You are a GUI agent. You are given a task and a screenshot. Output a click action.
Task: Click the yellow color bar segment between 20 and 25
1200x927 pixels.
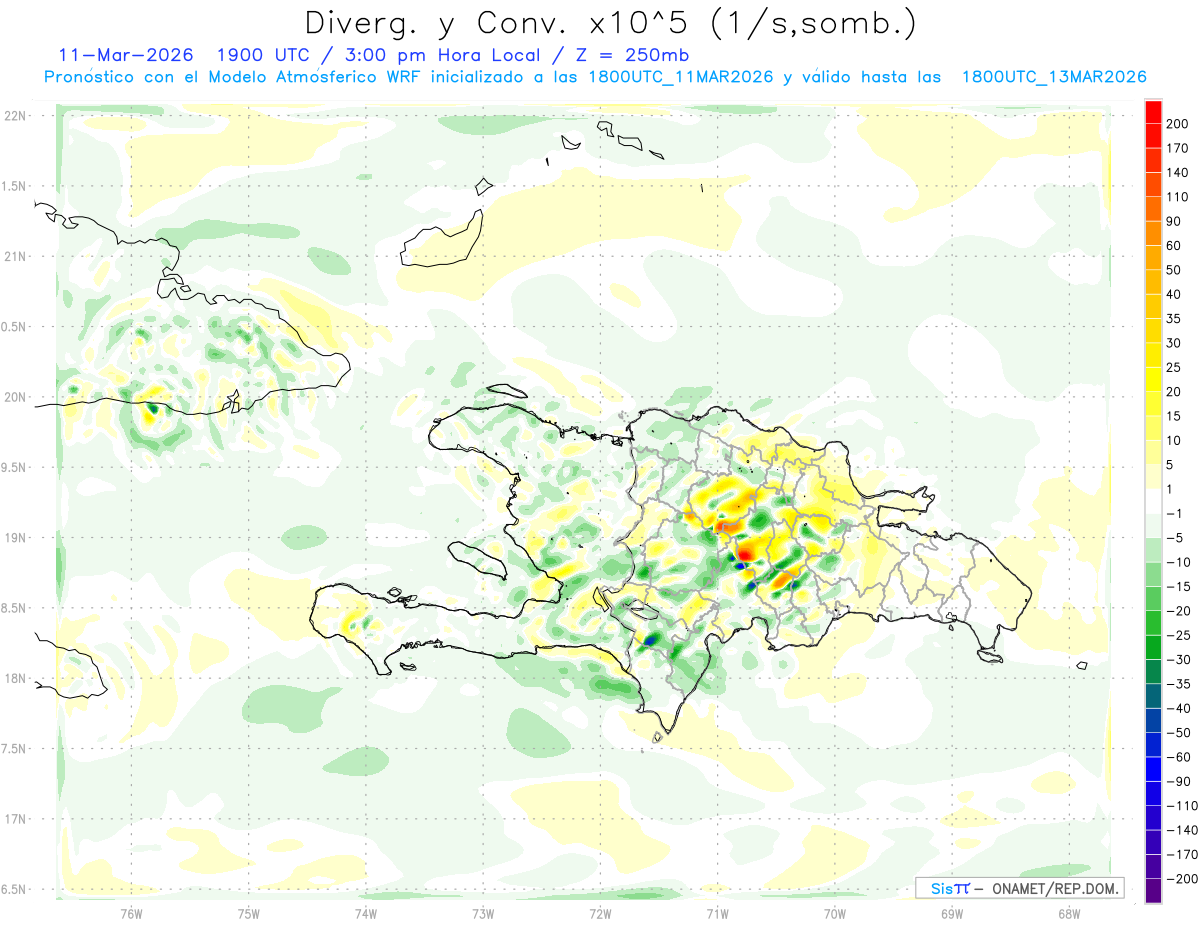point(1154,380)
